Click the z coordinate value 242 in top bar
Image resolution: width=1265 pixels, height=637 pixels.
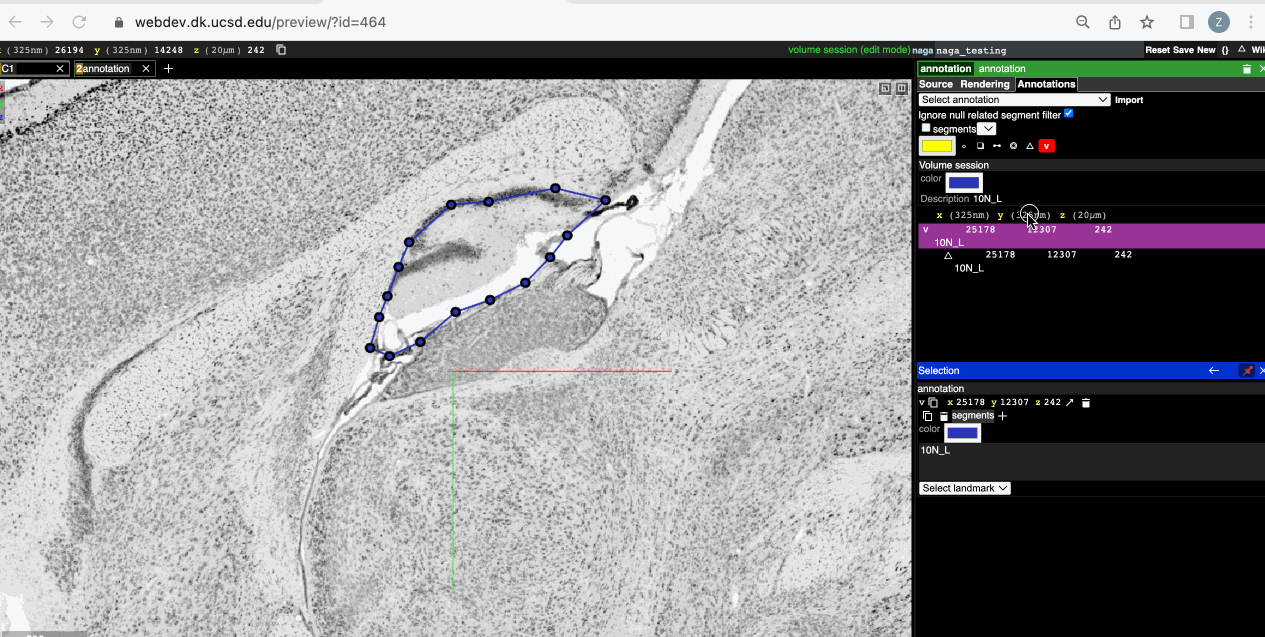pos(256,50)
